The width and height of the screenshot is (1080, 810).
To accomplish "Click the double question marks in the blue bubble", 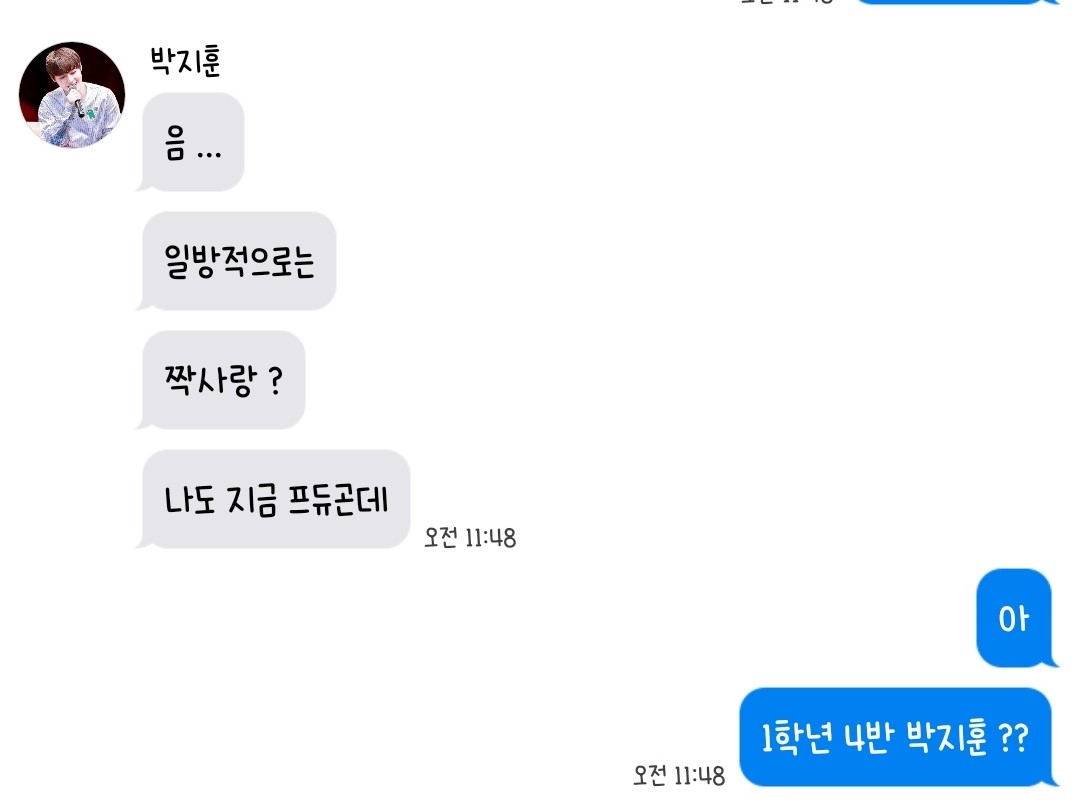I will (1013, 737).
